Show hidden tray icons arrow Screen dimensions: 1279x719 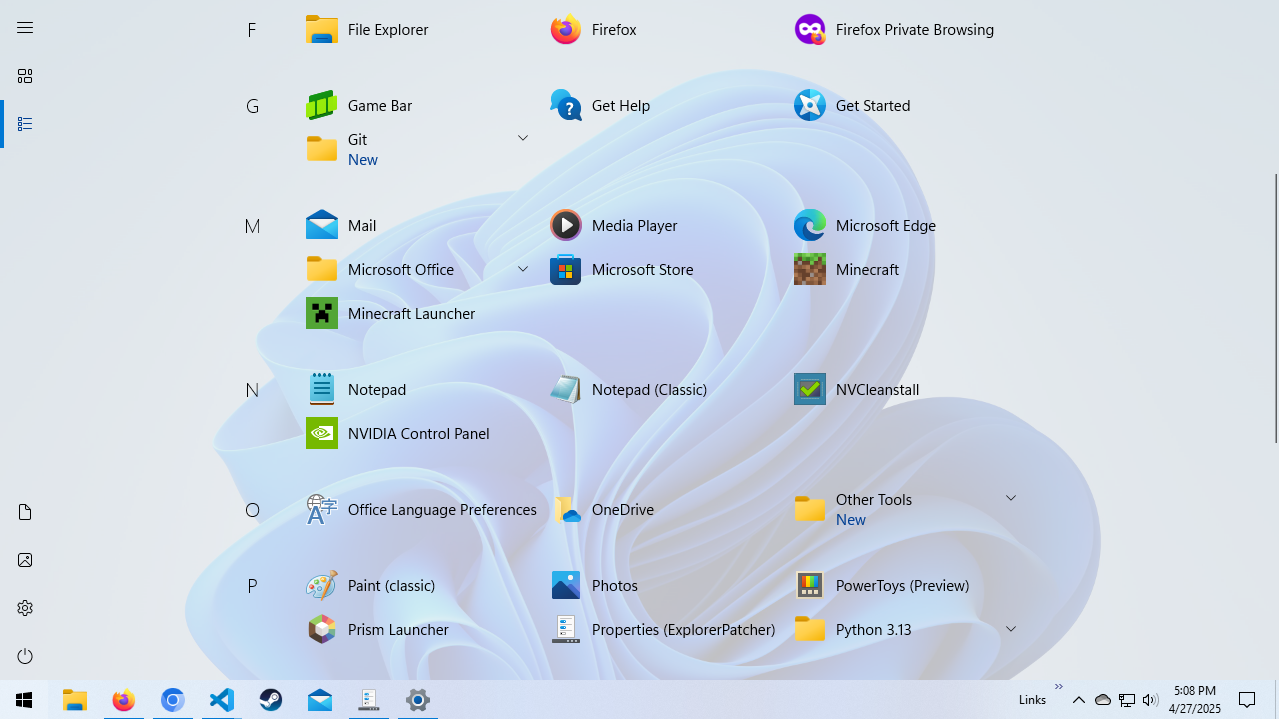pos(1079,700)
